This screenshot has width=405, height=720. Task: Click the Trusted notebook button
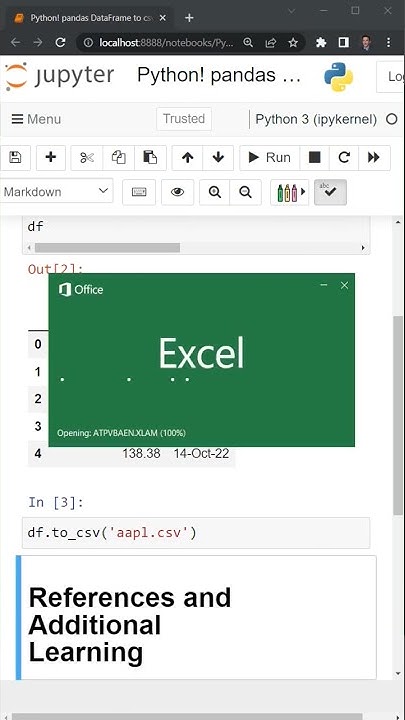(x=184, y=119)
